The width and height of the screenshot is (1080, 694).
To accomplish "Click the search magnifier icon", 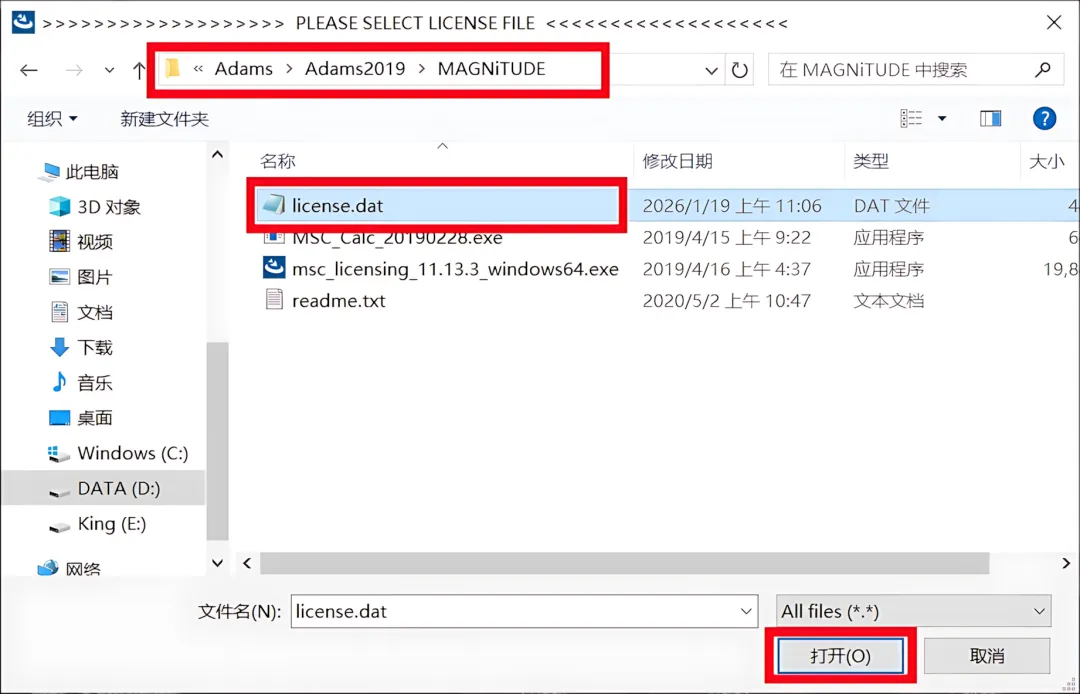I will pyautogui.click(x=1043, y=70).
